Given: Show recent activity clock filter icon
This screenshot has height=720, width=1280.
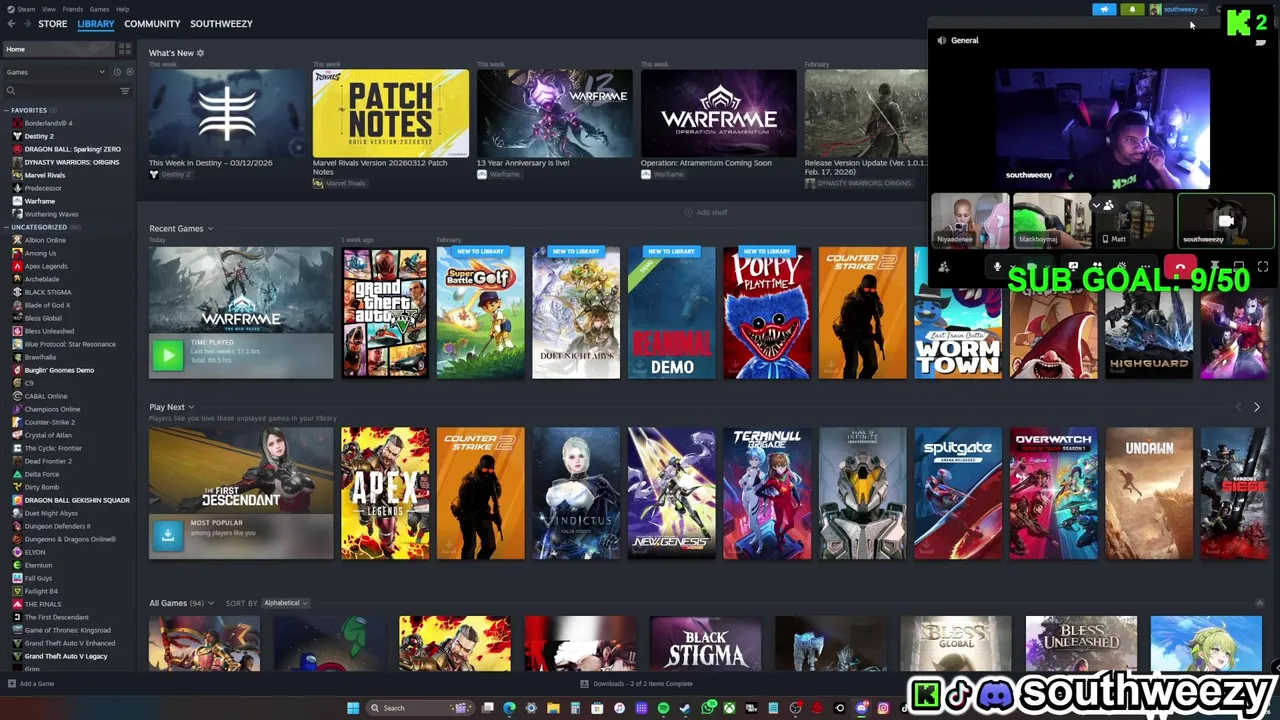Looking at the screenshot, I should [x=116, y=72].
